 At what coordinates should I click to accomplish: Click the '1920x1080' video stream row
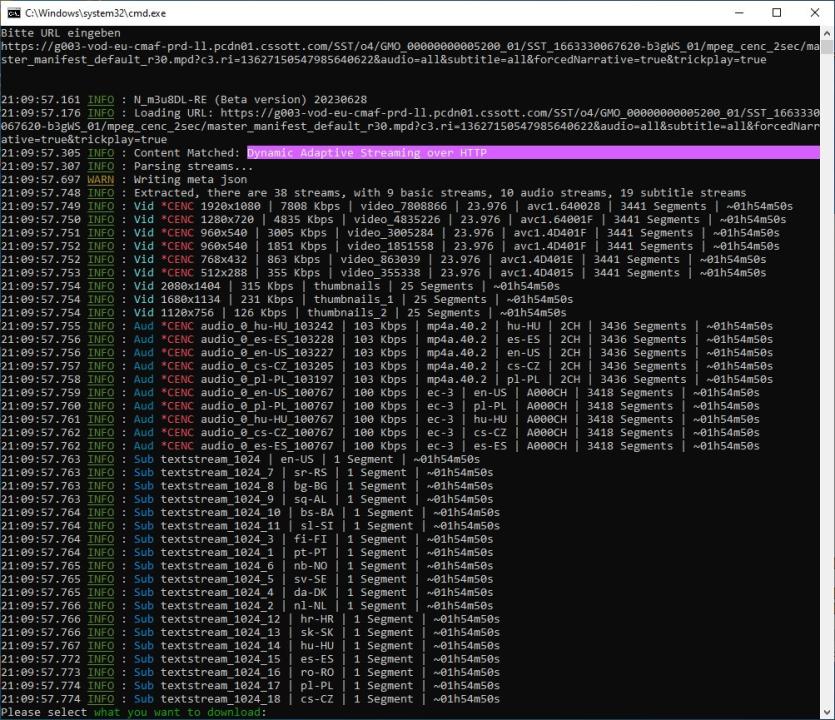click(x=397, y=206)
